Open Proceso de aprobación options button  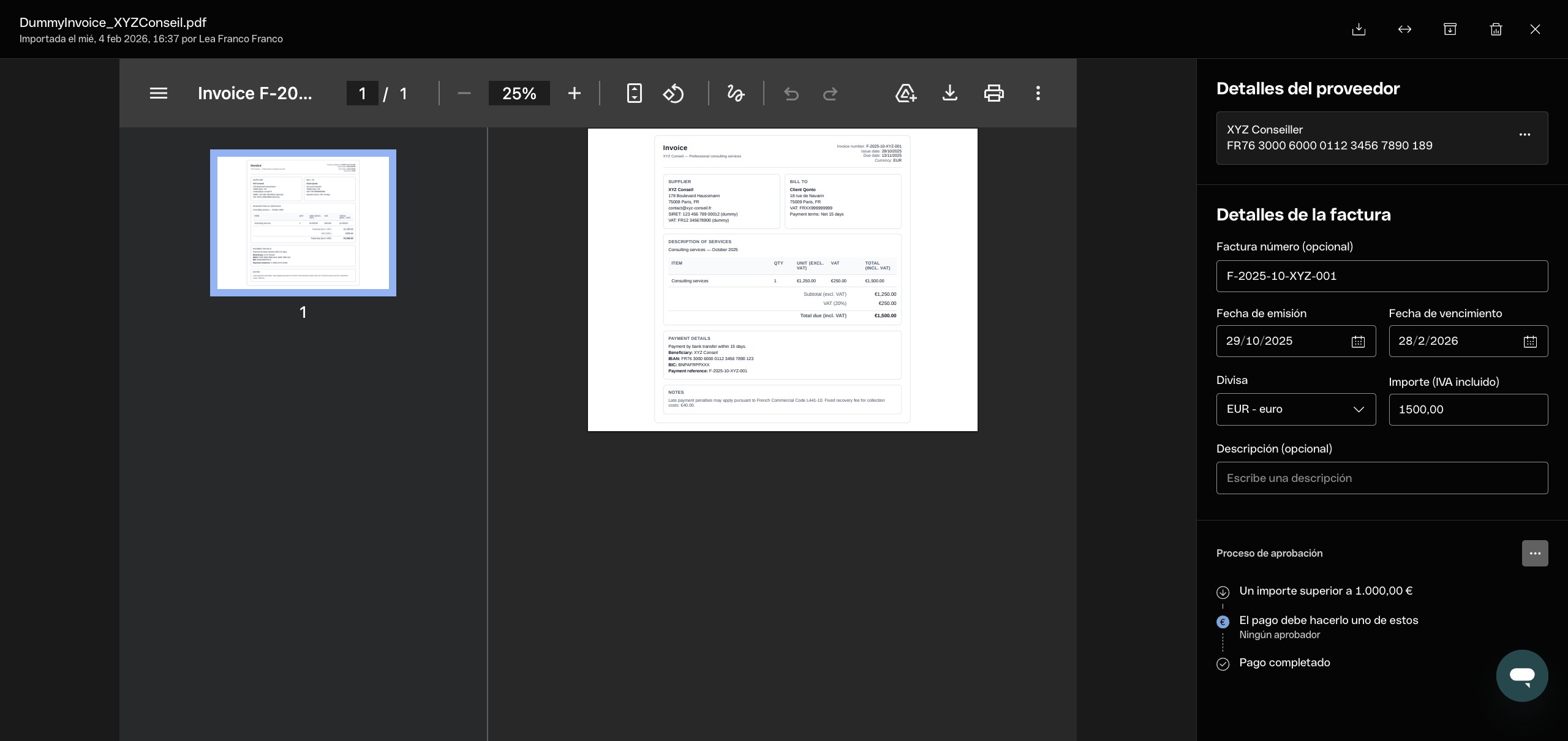(1534, 554)
